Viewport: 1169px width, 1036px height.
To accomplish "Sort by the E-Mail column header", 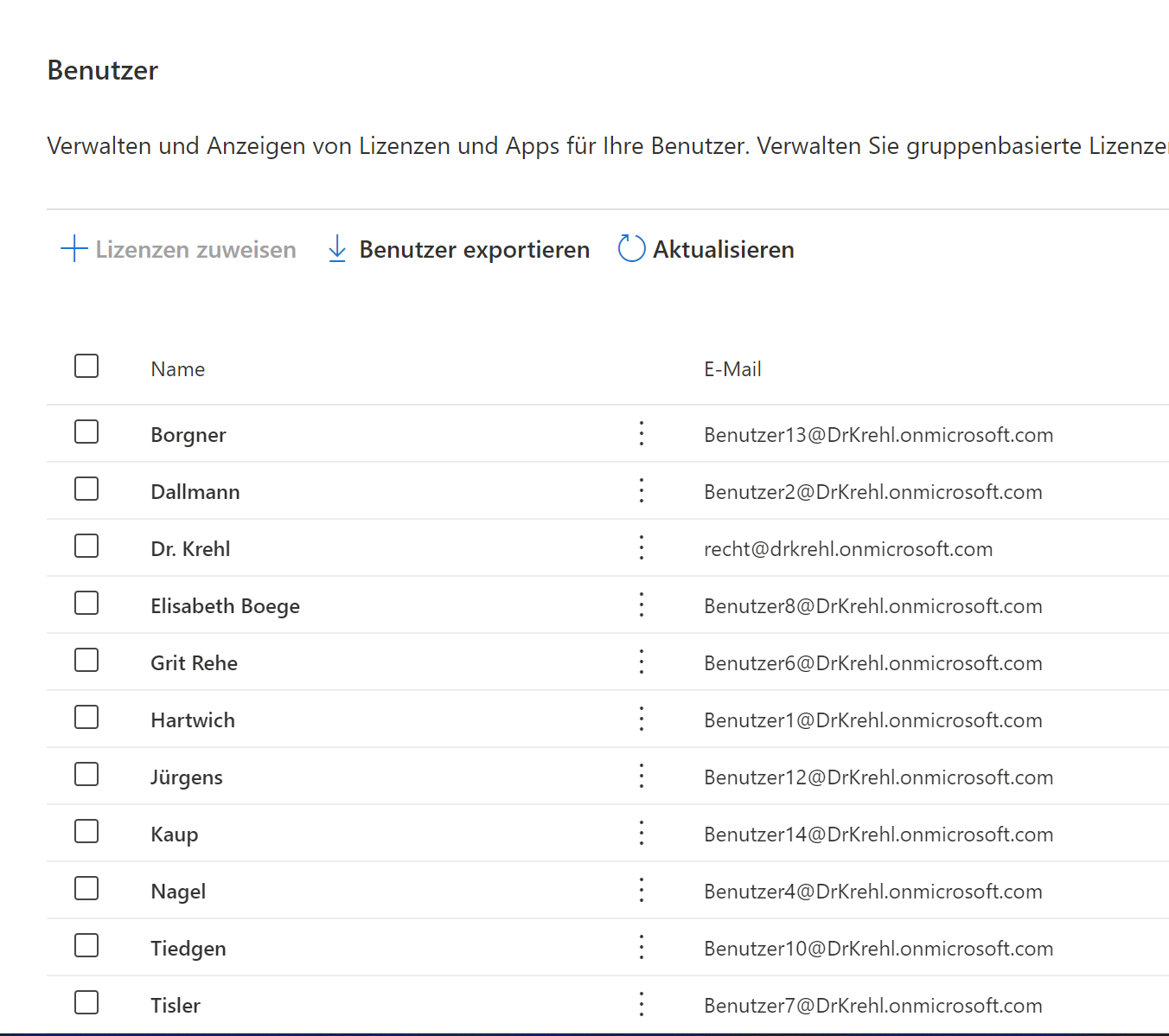I will coord(732,369).
